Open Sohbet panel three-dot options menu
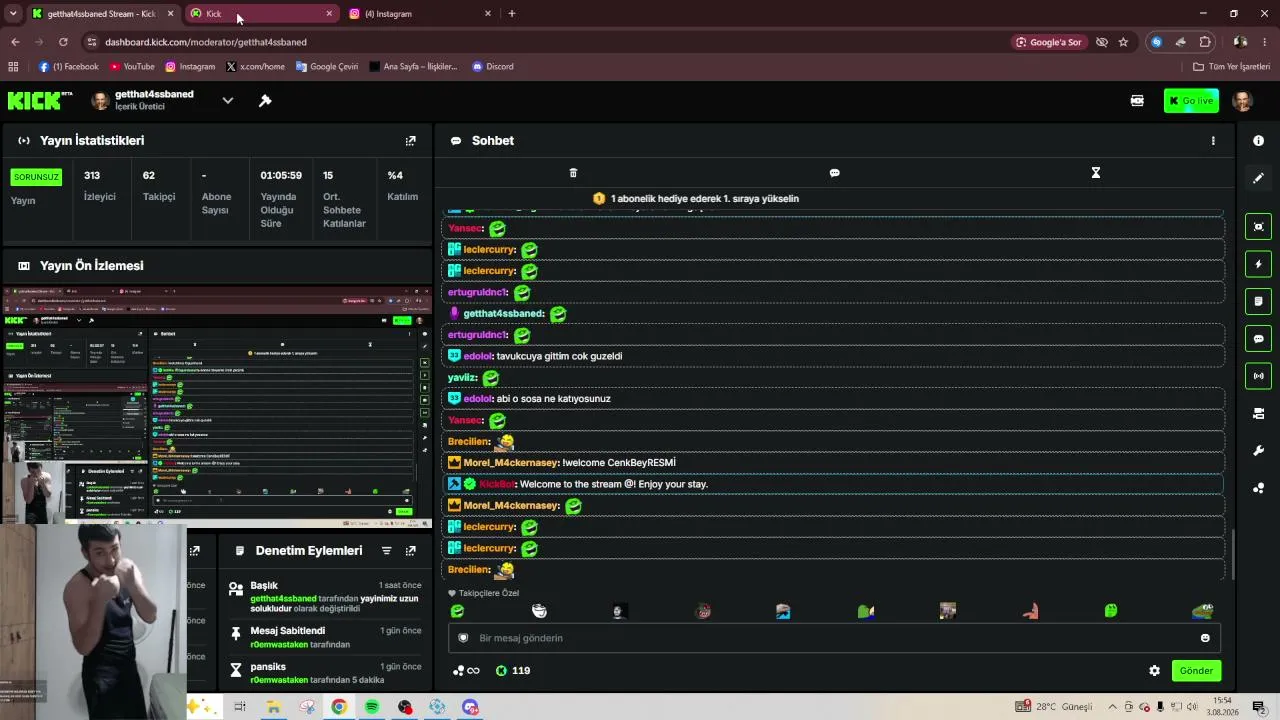The height and width of the screenshot is (720, 1280). pos(1213,141)
